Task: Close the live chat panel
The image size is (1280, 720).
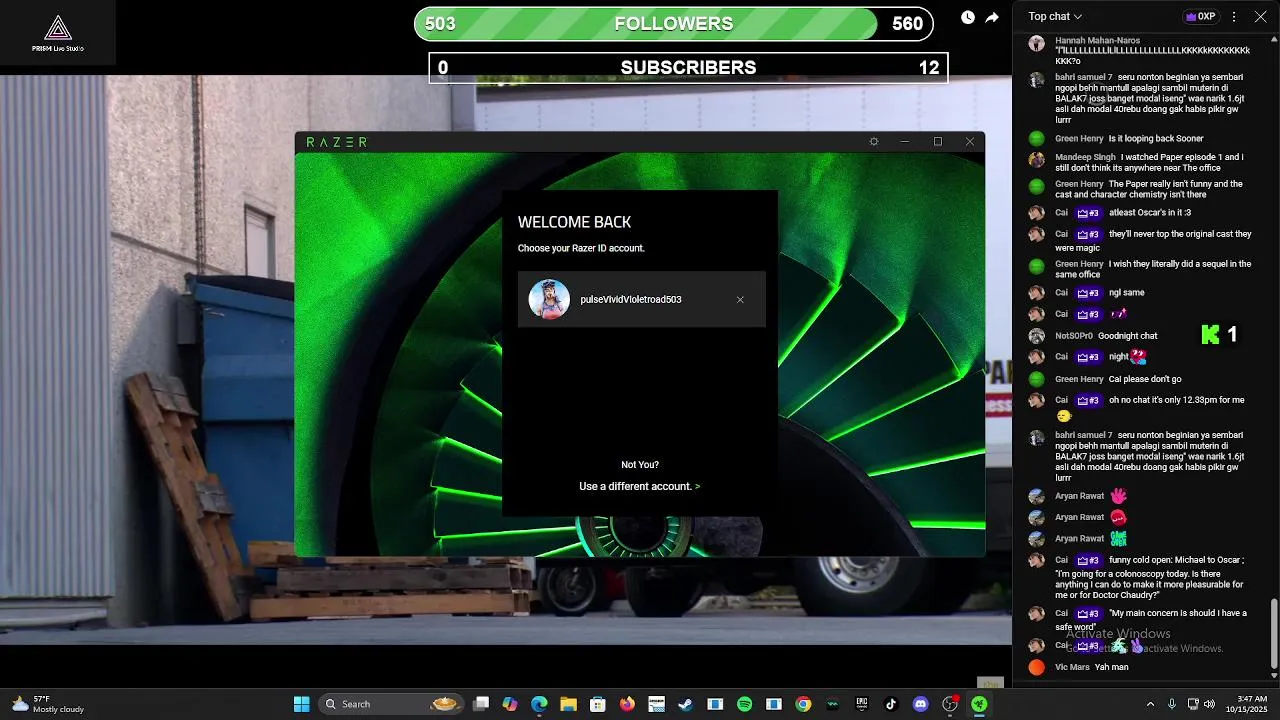Action: 1260,17
